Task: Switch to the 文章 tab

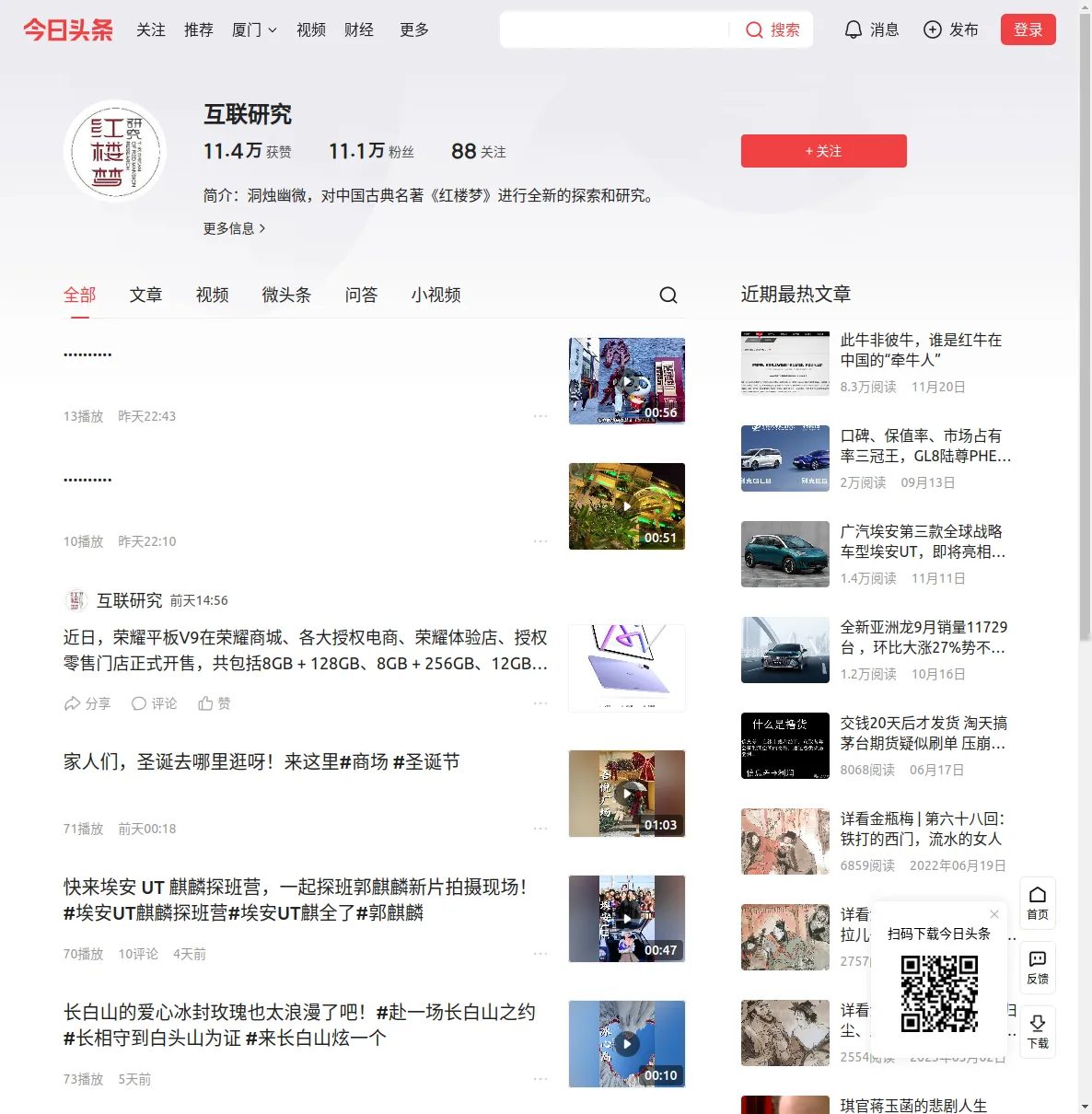Action: point(145,295)
